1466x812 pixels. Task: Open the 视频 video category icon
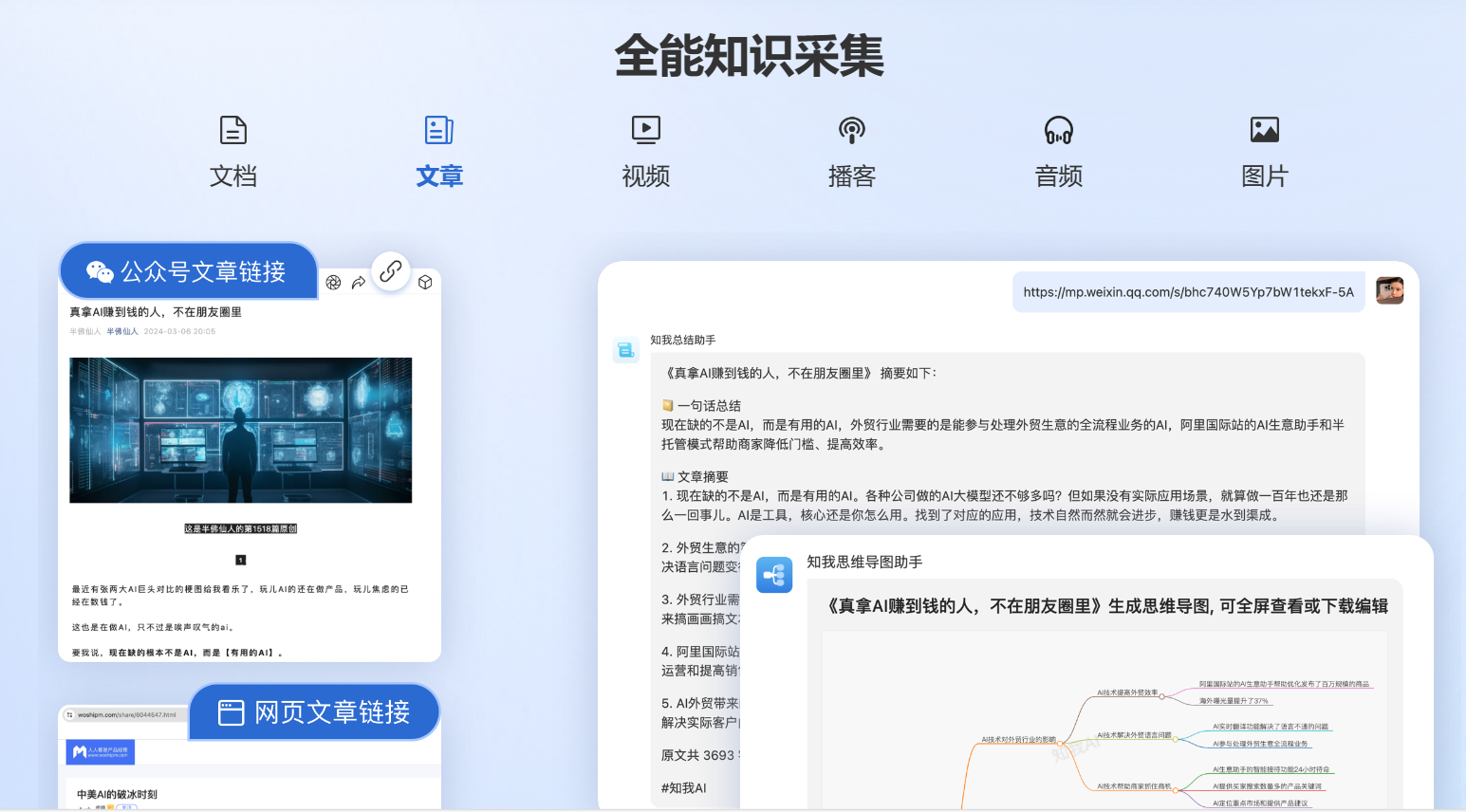coord(646,130)
